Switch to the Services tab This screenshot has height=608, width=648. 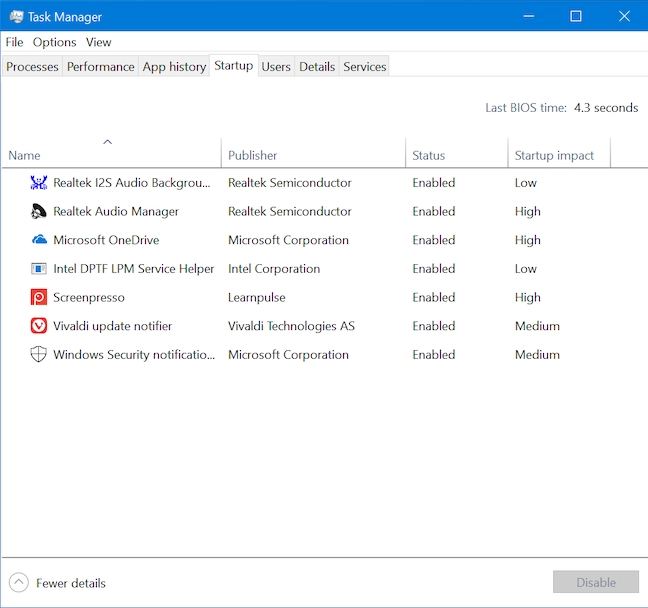[364, 67]
